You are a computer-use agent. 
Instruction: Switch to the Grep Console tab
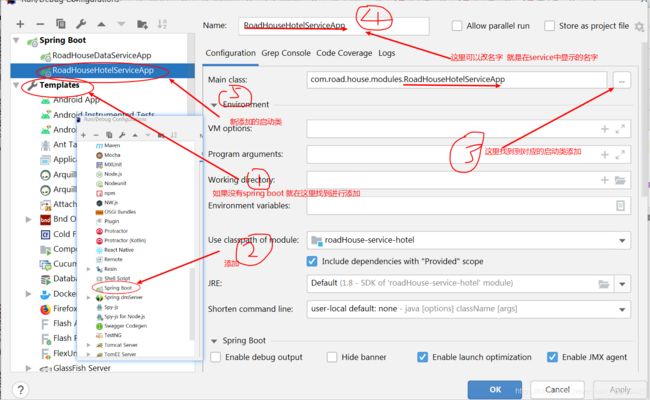tap(286, 53)
